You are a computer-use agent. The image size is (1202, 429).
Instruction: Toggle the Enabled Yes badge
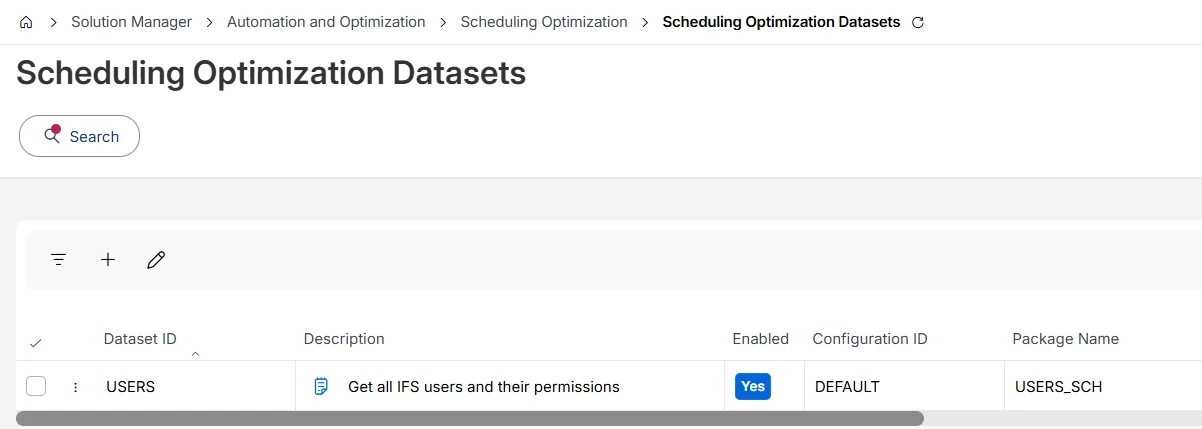click(752, 386)
